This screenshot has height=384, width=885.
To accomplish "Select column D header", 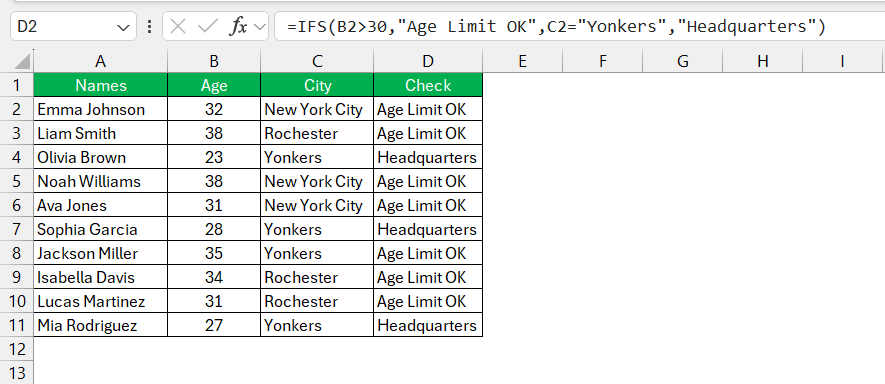I will coord(428,61).
